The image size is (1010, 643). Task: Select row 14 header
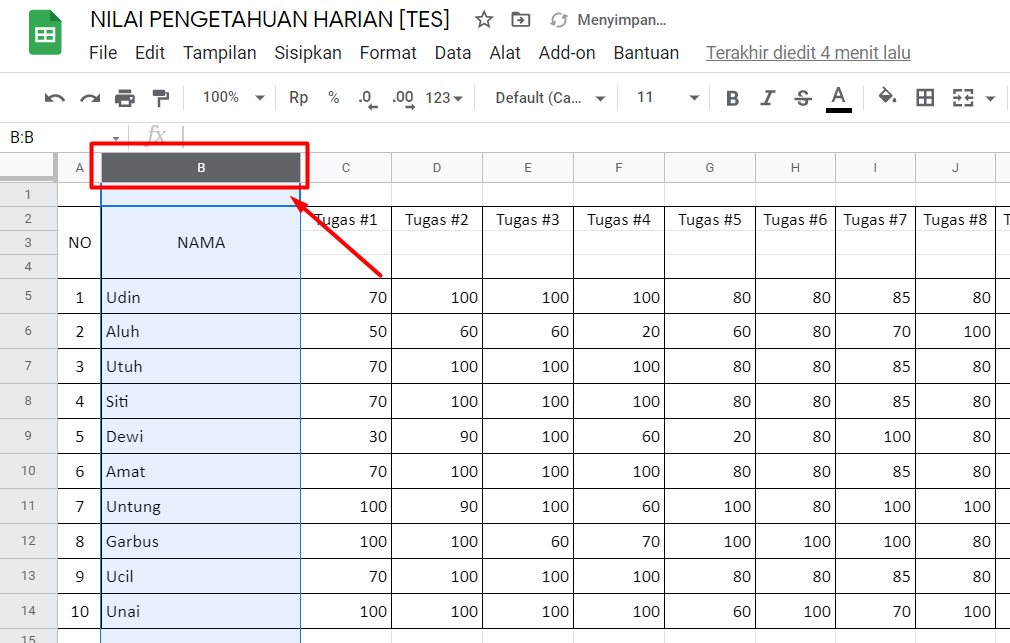pos(28,611)
